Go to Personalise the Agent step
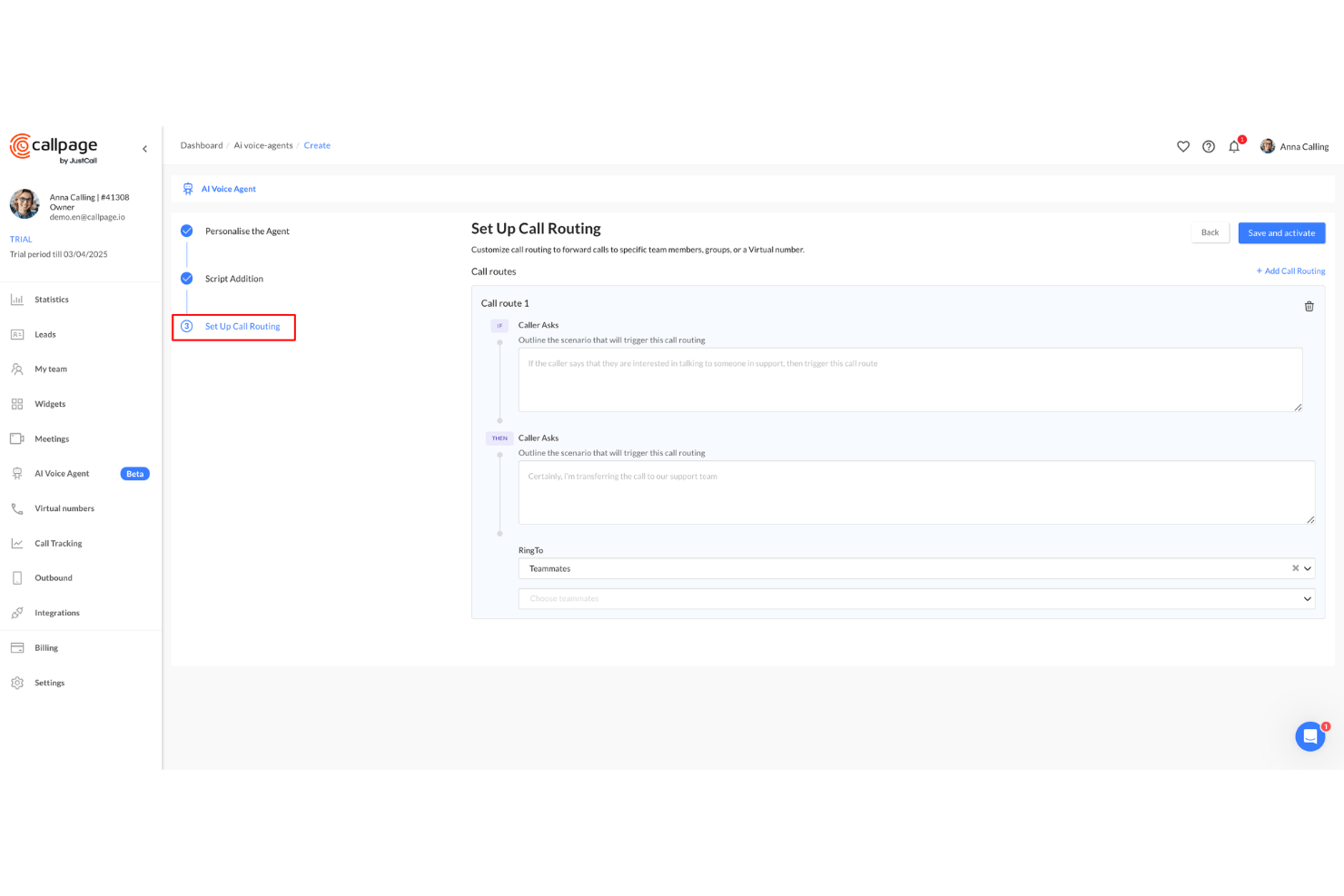Viewport: 1344px width, 896px height. click(247, 231)
